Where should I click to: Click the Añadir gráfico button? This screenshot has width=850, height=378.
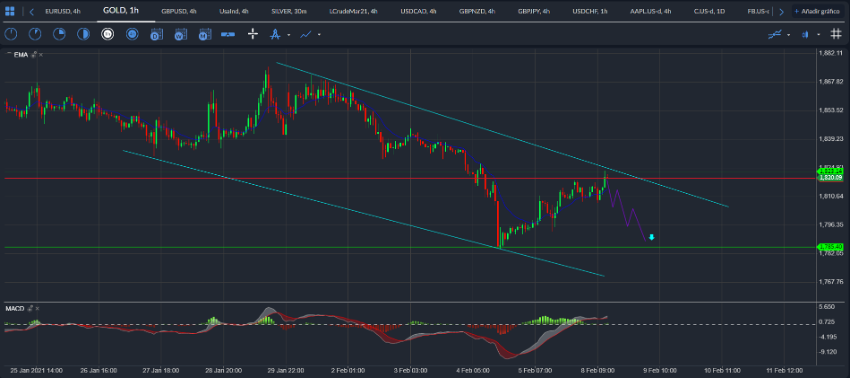817,11
